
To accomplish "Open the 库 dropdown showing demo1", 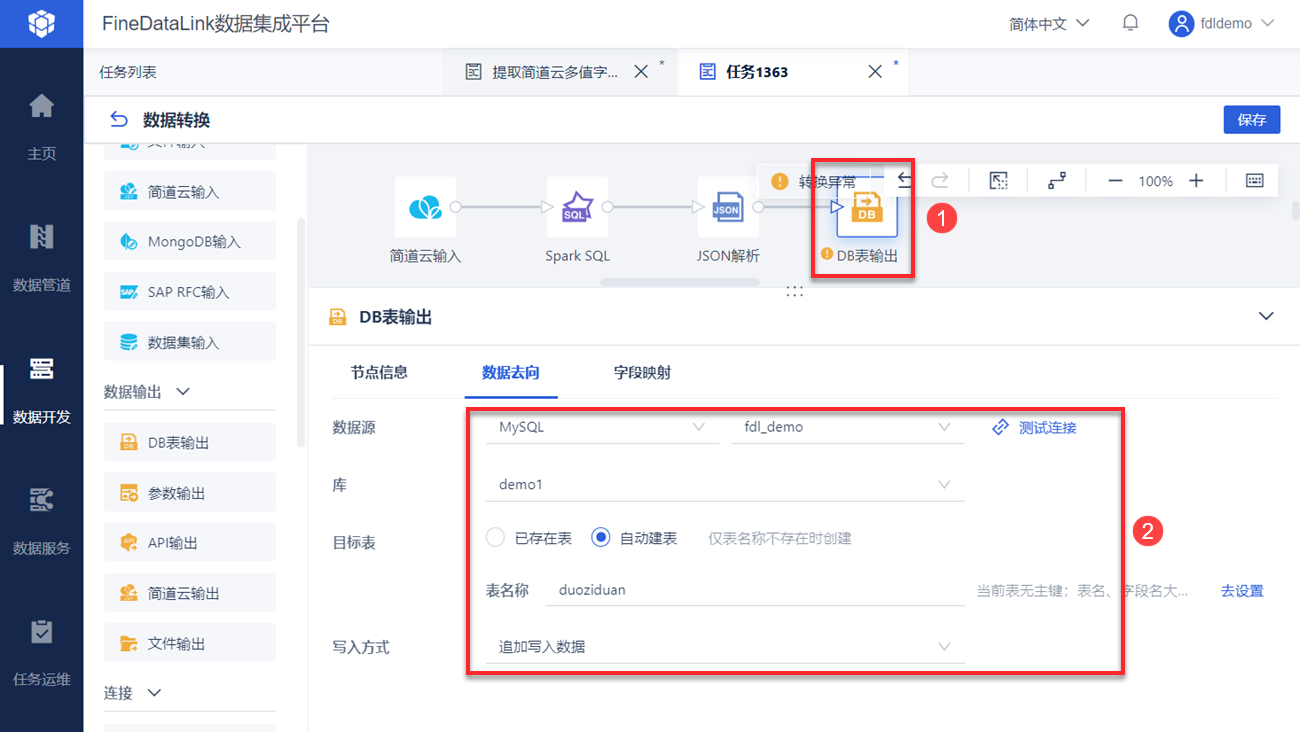I will [725, 485].
